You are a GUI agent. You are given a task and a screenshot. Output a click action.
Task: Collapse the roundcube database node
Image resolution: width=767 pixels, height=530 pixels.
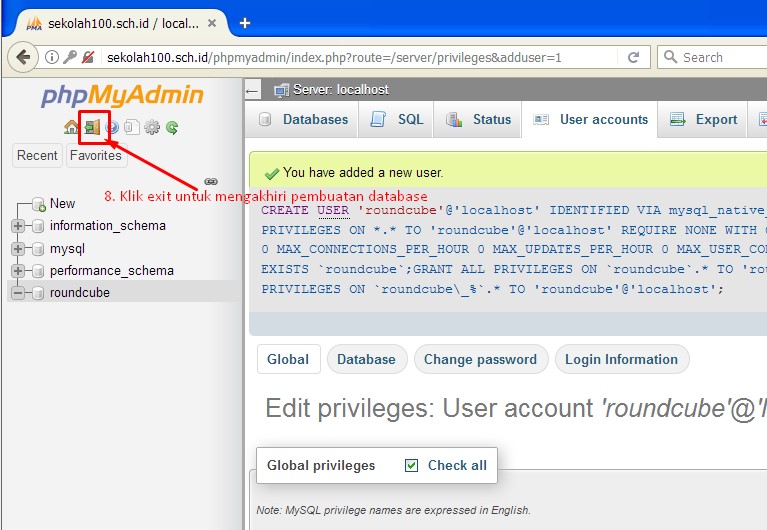pyautogui.click(x=18, y=293)
